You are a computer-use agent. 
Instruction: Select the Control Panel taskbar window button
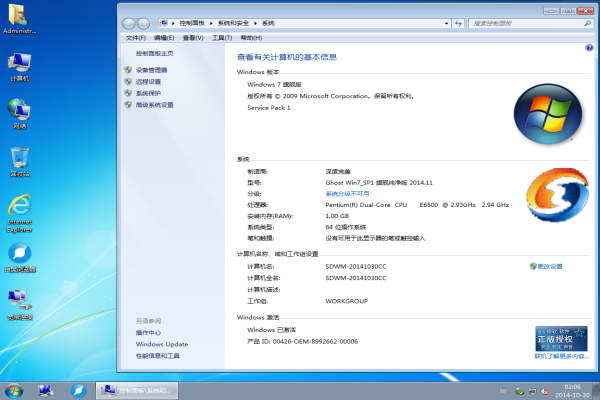click(137, 391)
